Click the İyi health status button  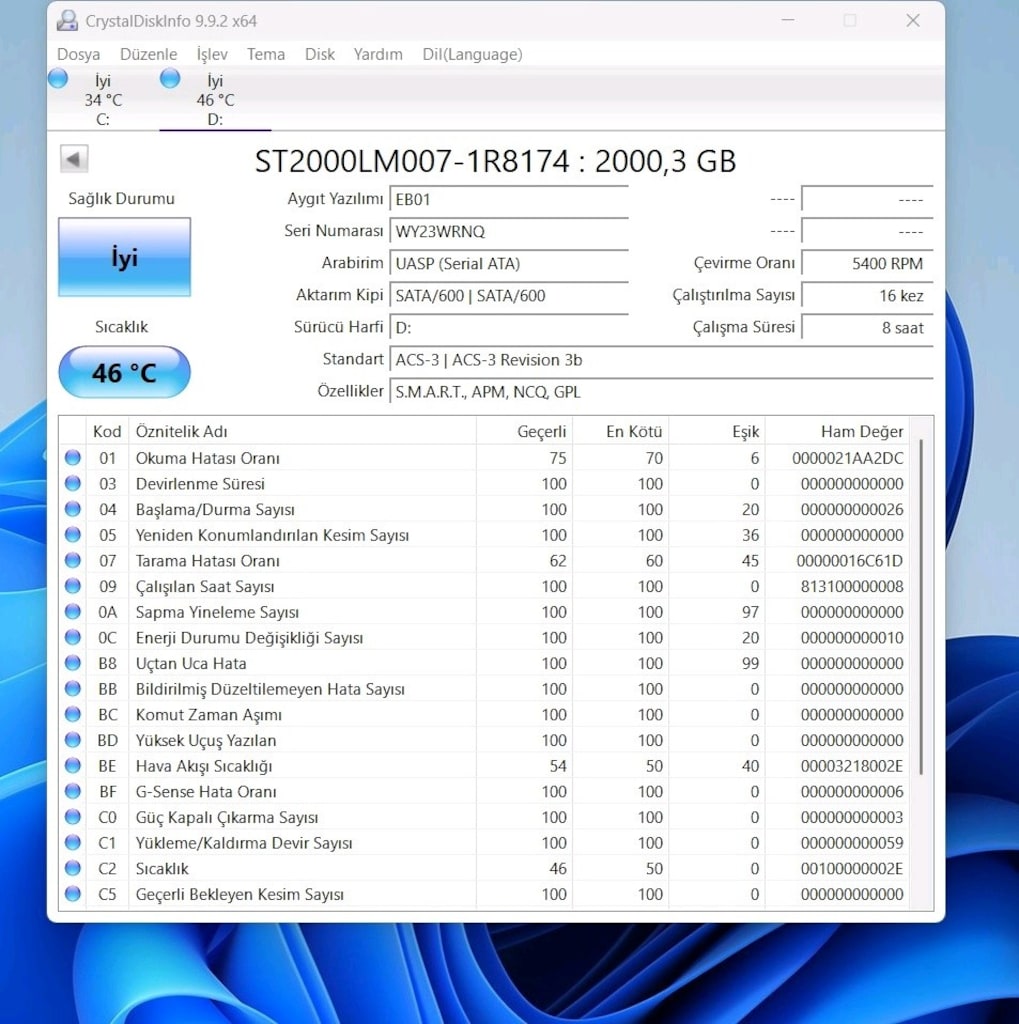tap(124, 257)
